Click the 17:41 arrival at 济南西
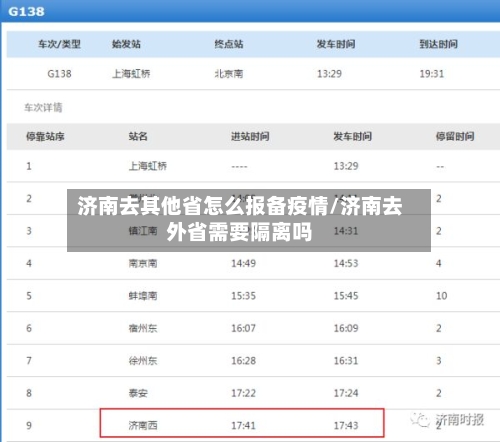Viewport: 500px width, 442px height. tap(244, 425)
